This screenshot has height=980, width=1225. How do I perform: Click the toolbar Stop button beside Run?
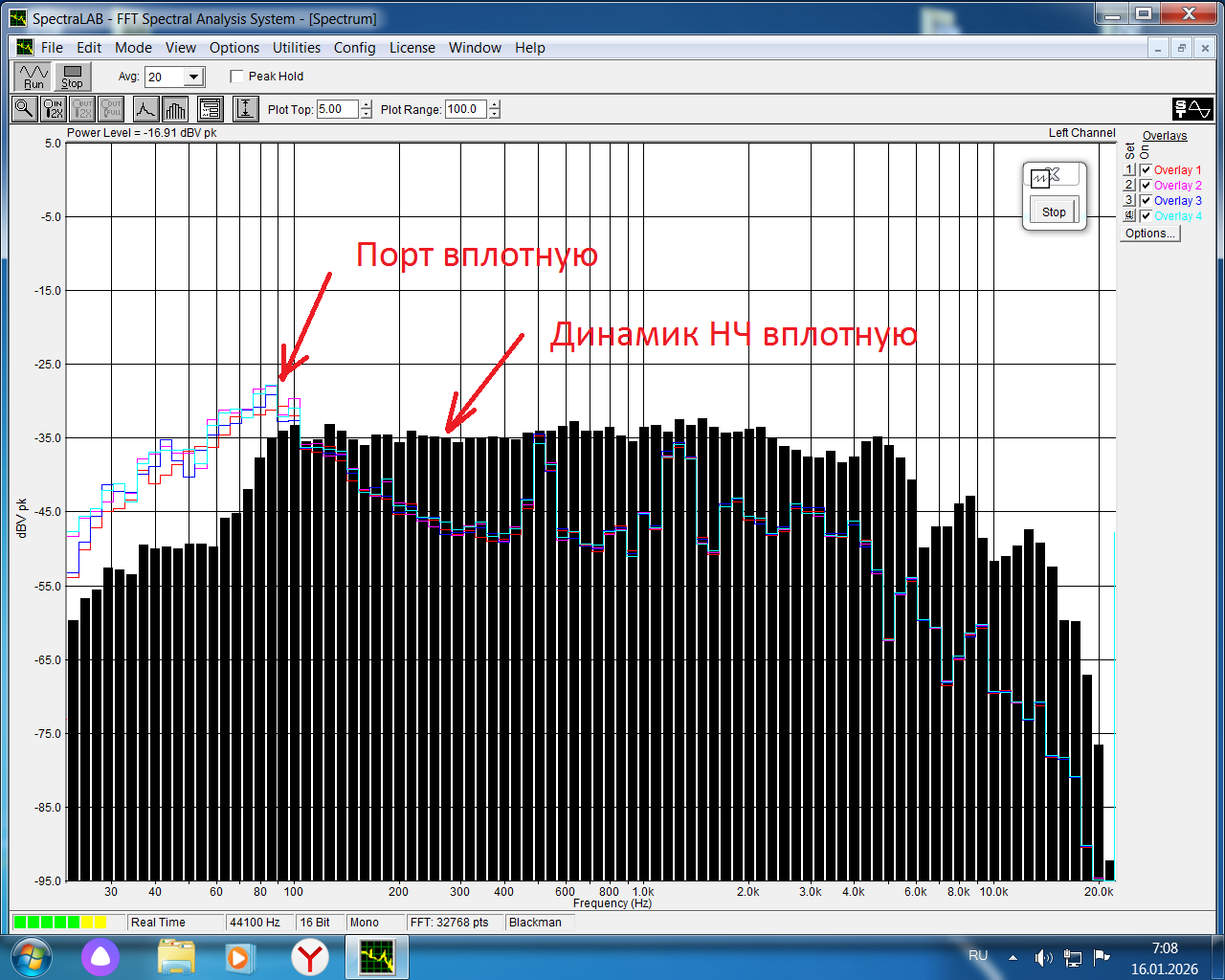coord(72,77)
